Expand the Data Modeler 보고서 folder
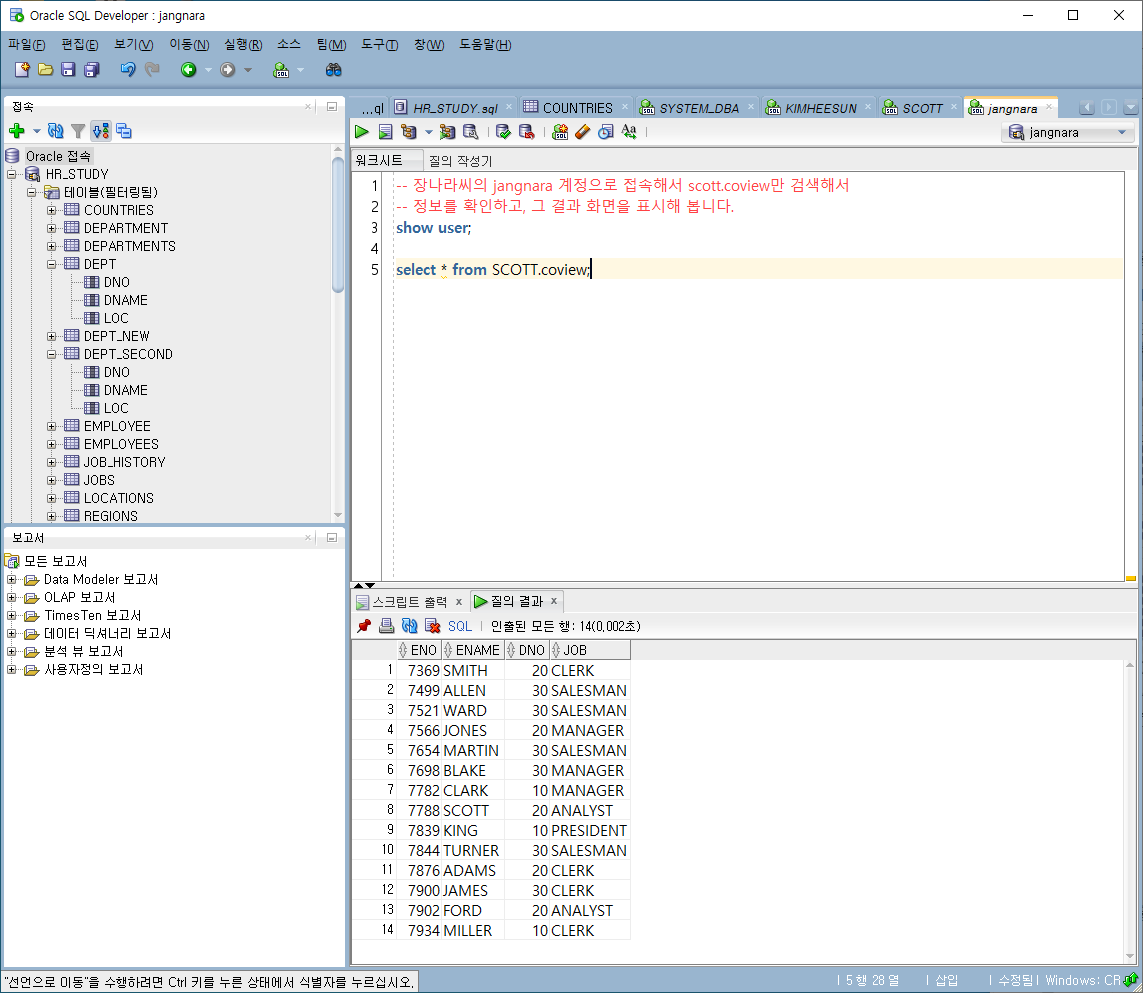 click(12, 580)
